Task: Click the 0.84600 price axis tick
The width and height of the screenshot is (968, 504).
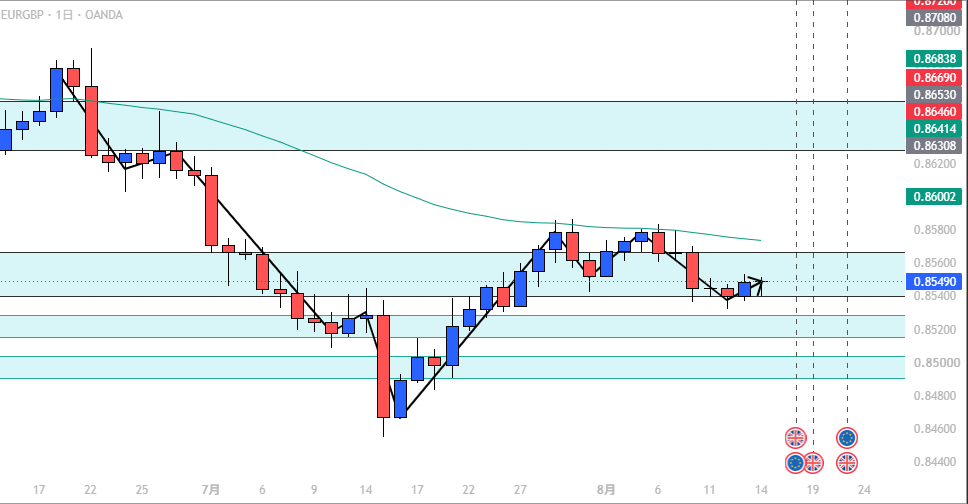Action: coord(937,429)
